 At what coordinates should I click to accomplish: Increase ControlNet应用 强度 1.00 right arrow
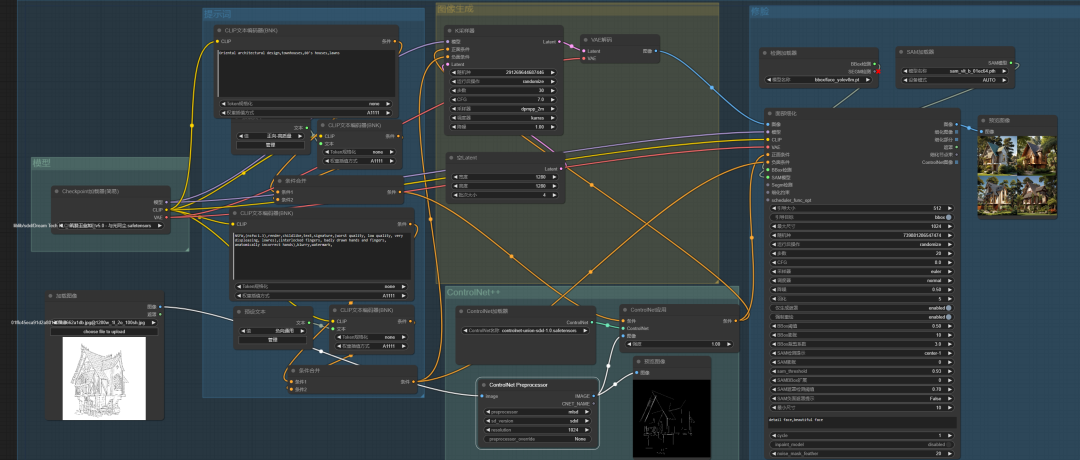730,343
